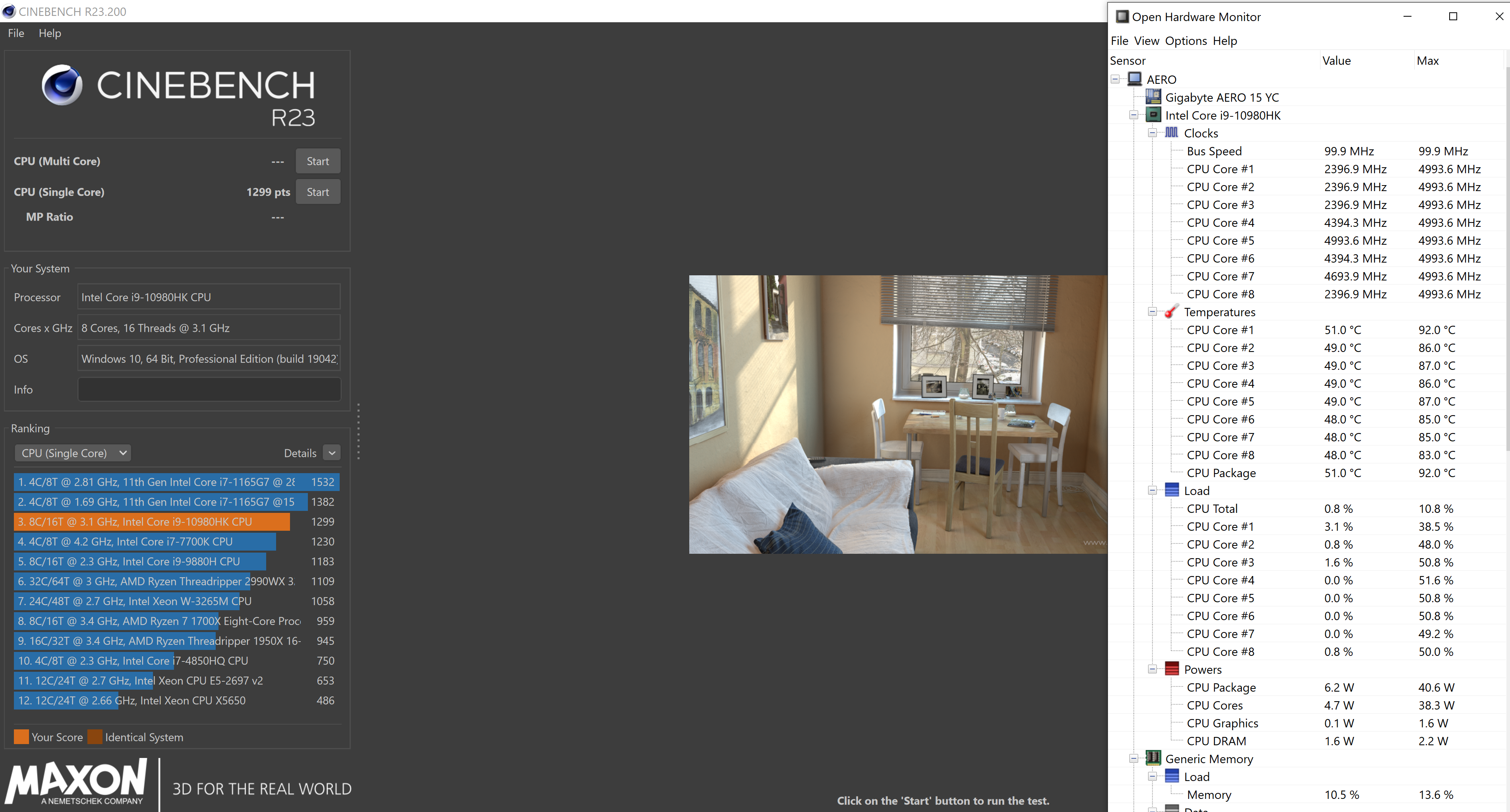Select the orange i9-10980HK ranking bar
1510x812 pixels.
(x=151, y=522)
